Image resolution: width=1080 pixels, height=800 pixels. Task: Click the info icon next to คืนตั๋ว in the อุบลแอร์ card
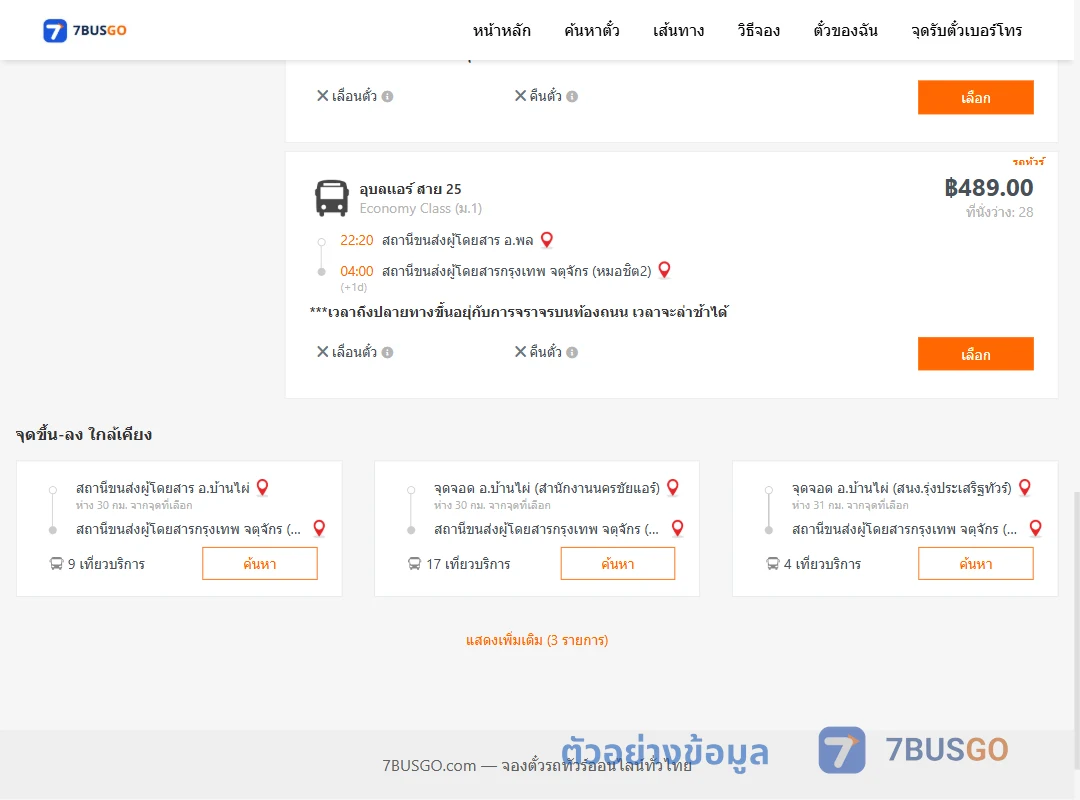572,352
